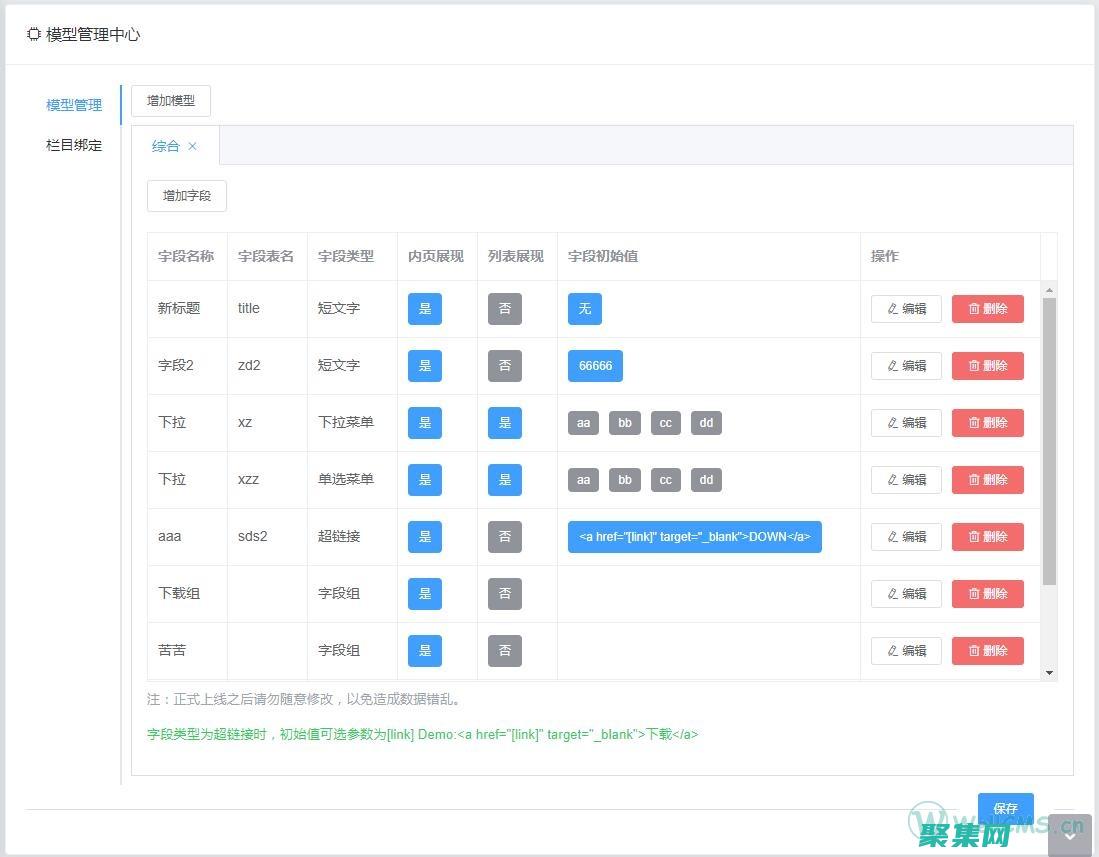Toggle 列表展现 for 字段2 row

(504, 366)
